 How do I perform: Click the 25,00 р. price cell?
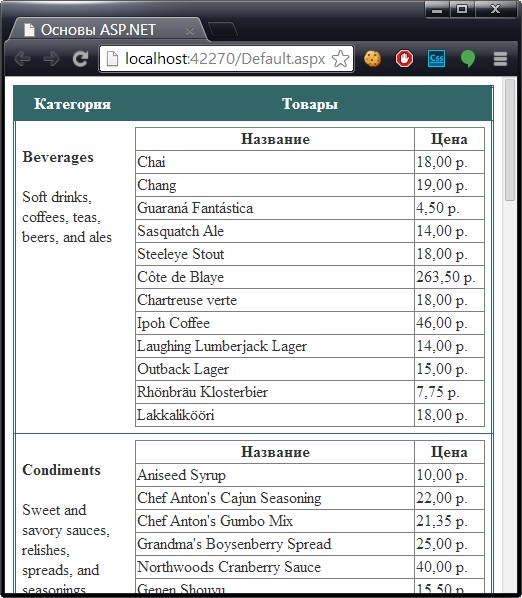[x=450, y=544]
